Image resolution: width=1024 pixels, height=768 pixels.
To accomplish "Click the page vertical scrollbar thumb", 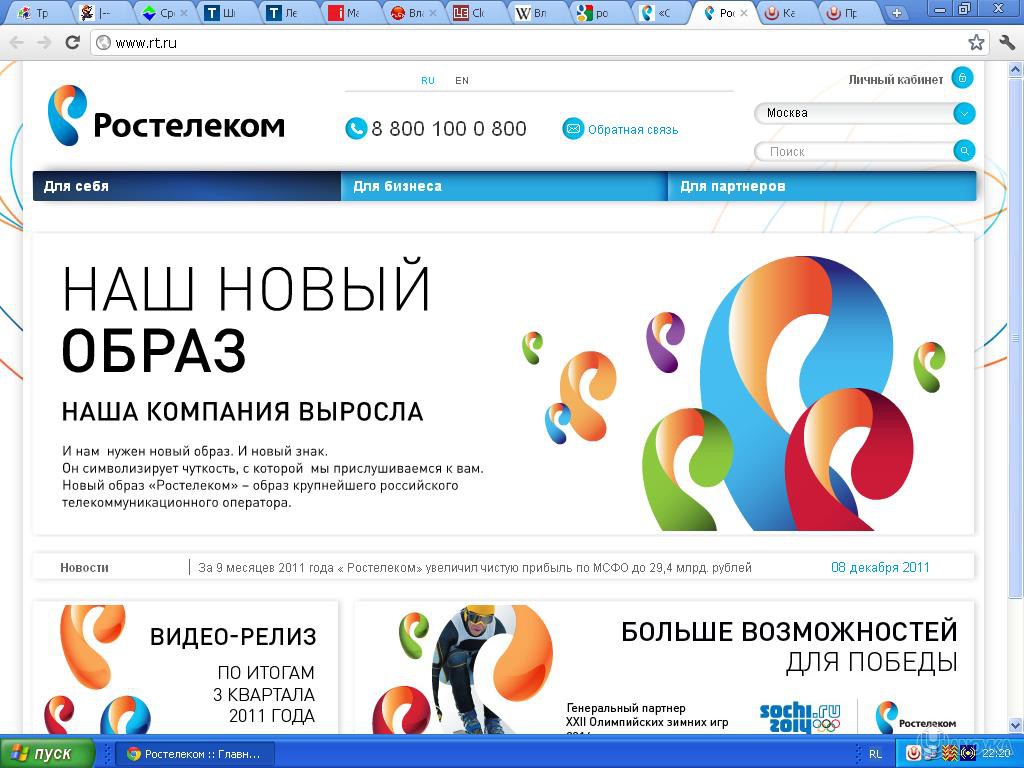I will coord(1016,337).
